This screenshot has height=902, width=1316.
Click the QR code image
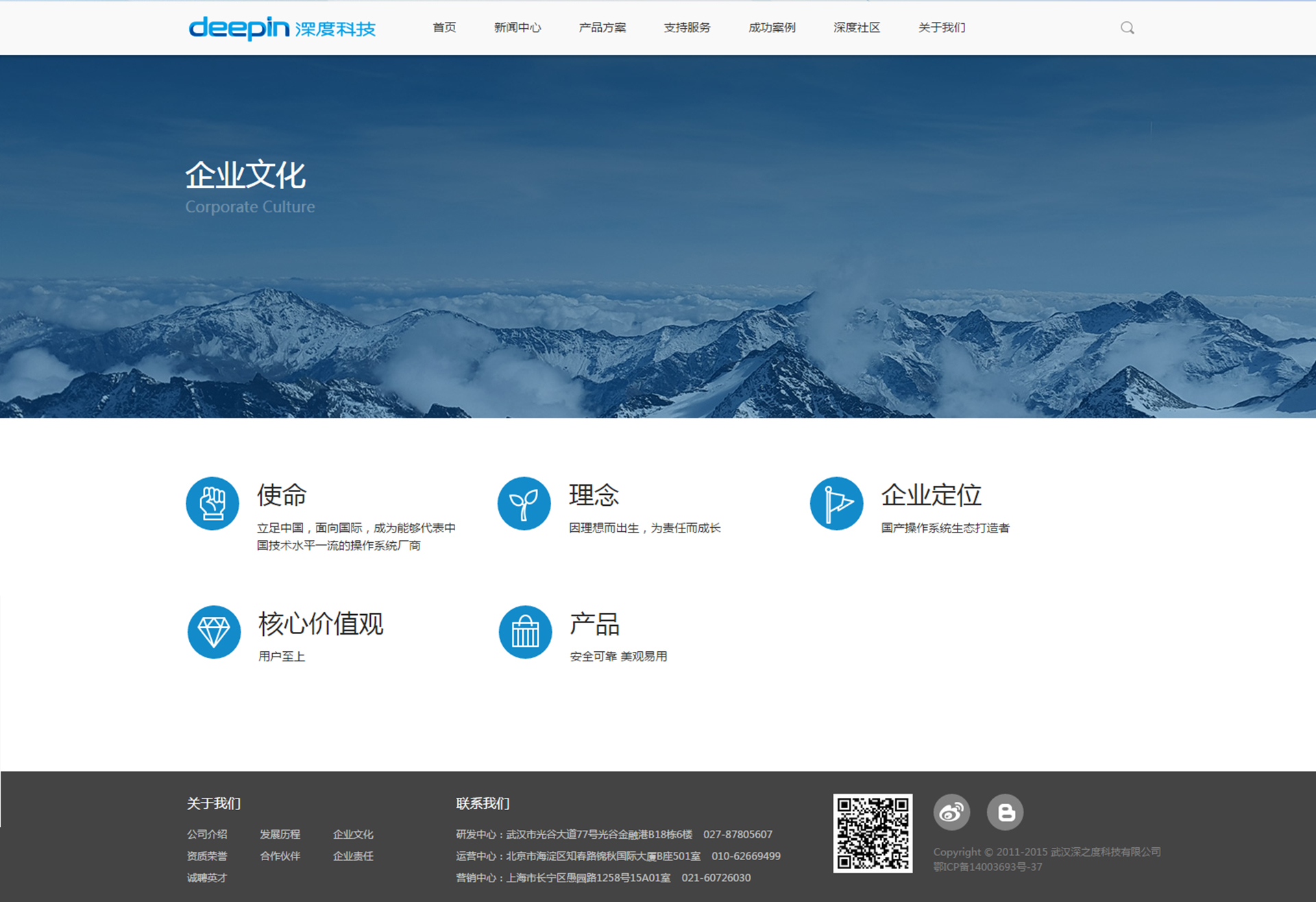873,833
